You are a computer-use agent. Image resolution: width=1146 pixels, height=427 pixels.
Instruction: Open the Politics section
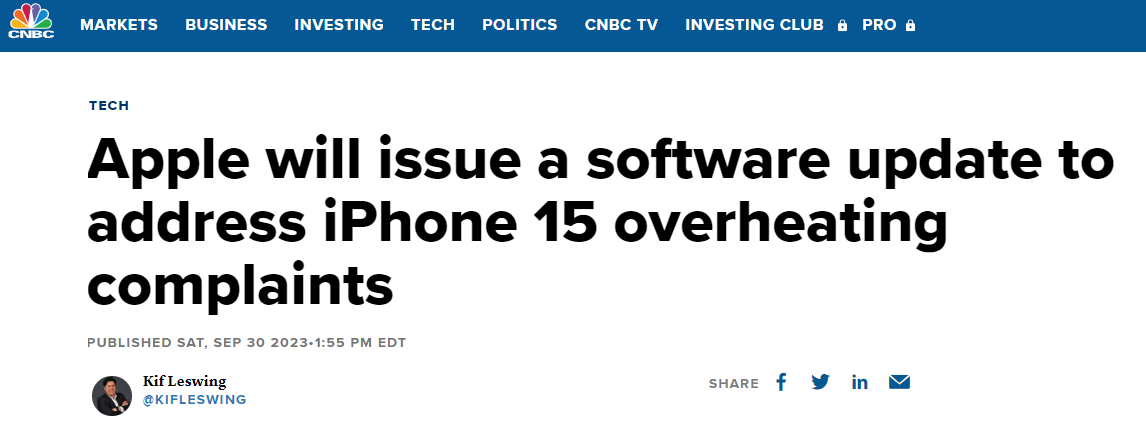click(x=520, y=25)
